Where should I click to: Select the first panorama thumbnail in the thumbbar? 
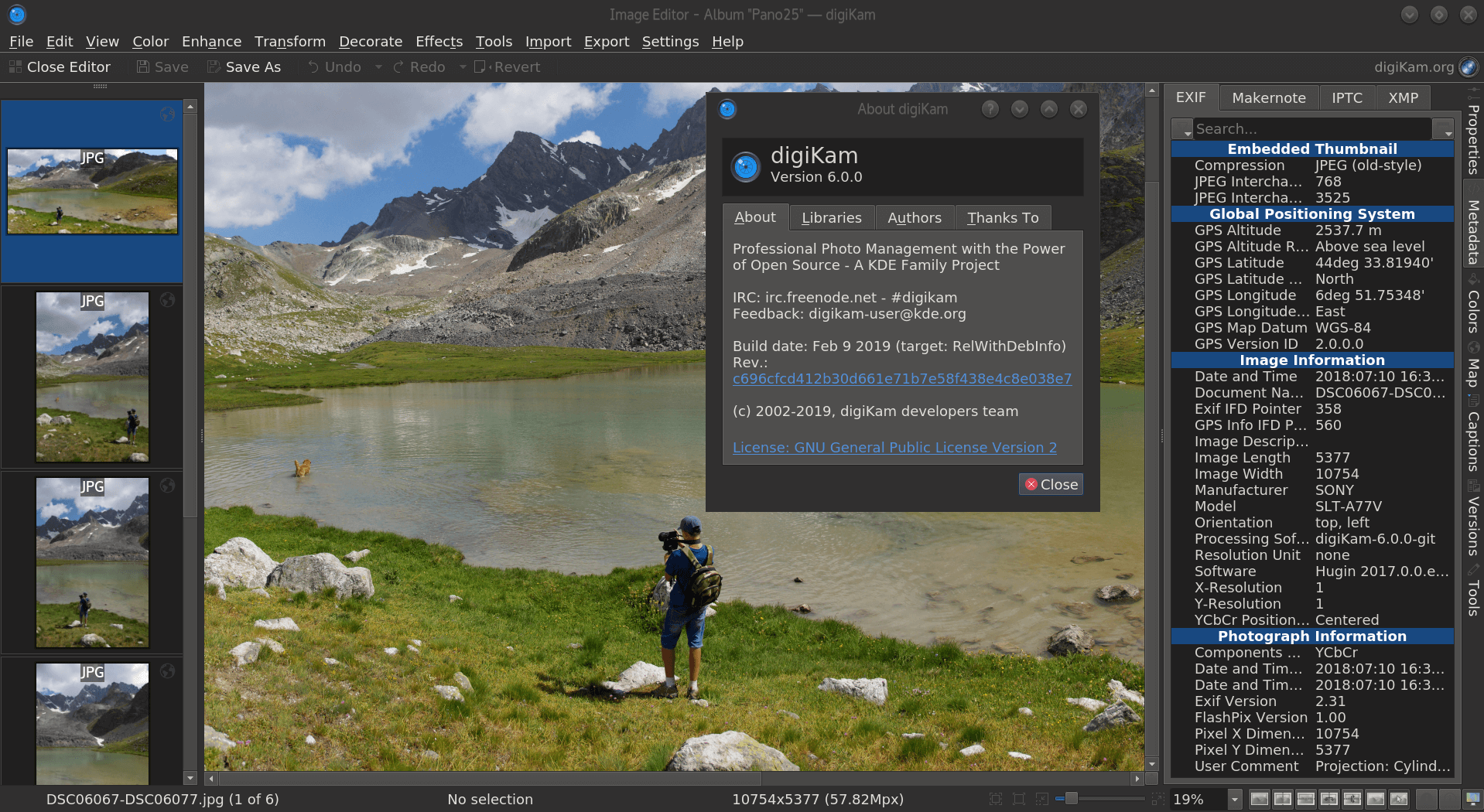tap(92, 191)
